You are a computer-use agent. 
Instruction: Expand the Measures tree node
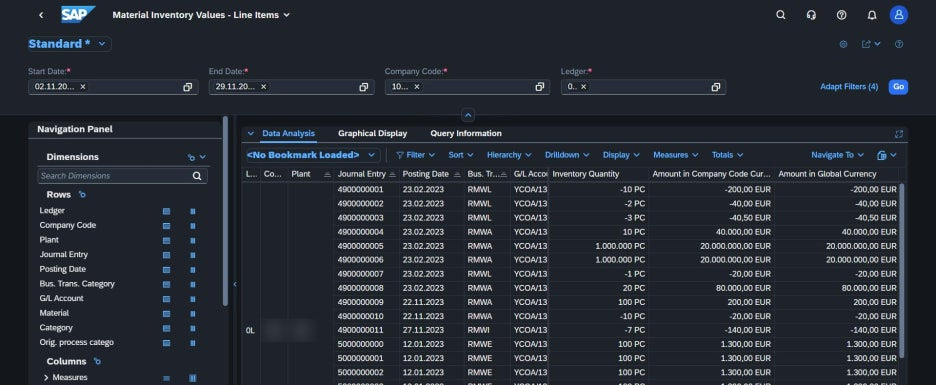coord(46,378)
